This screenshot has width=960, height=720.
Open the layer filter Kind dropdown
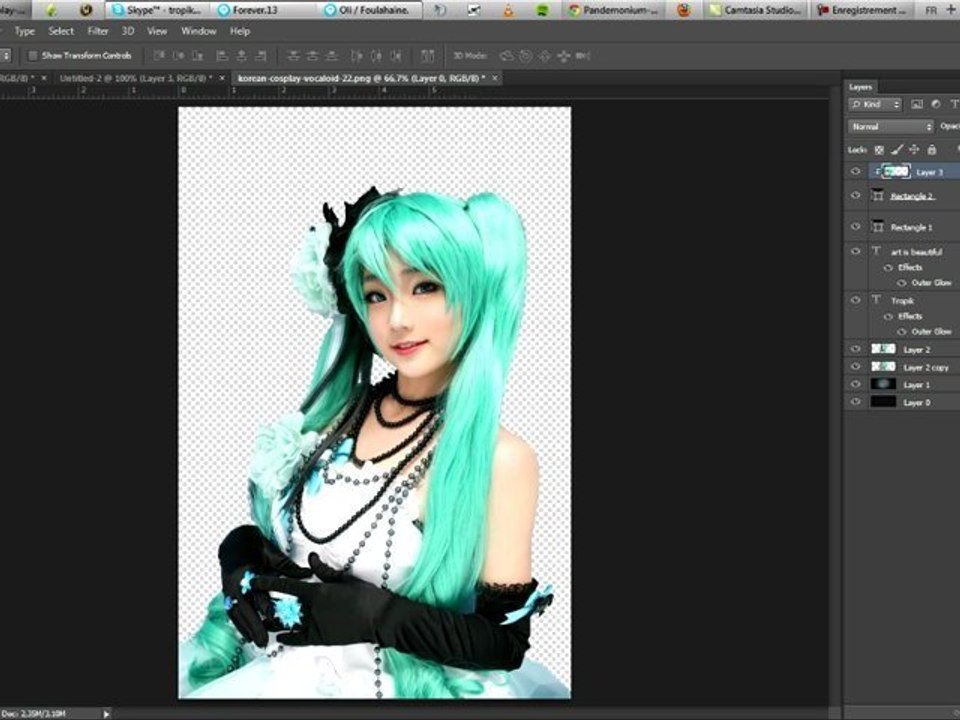coord(875,105)
